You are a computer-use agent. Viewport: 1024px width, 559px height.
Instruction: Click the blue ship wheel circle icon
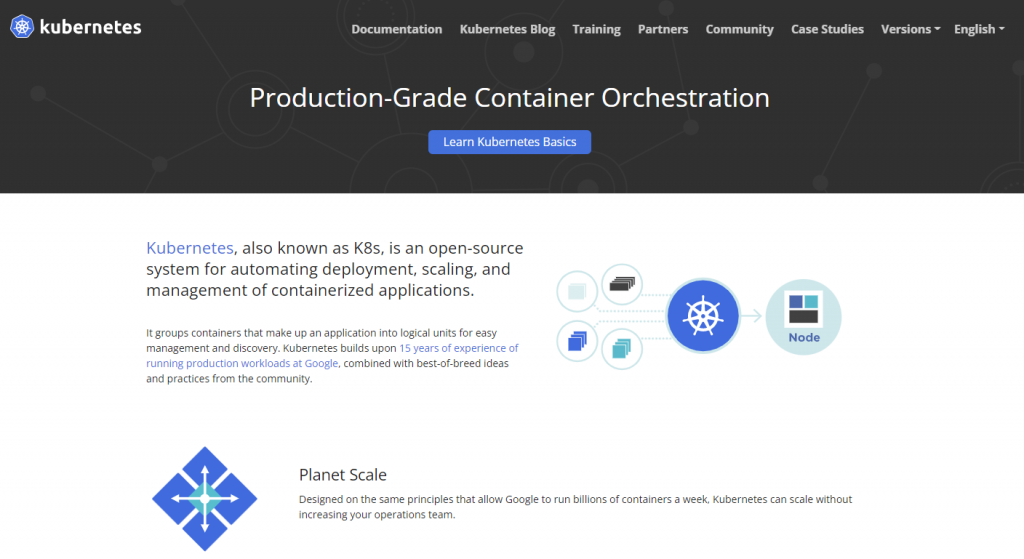click(x=702, y=316)
